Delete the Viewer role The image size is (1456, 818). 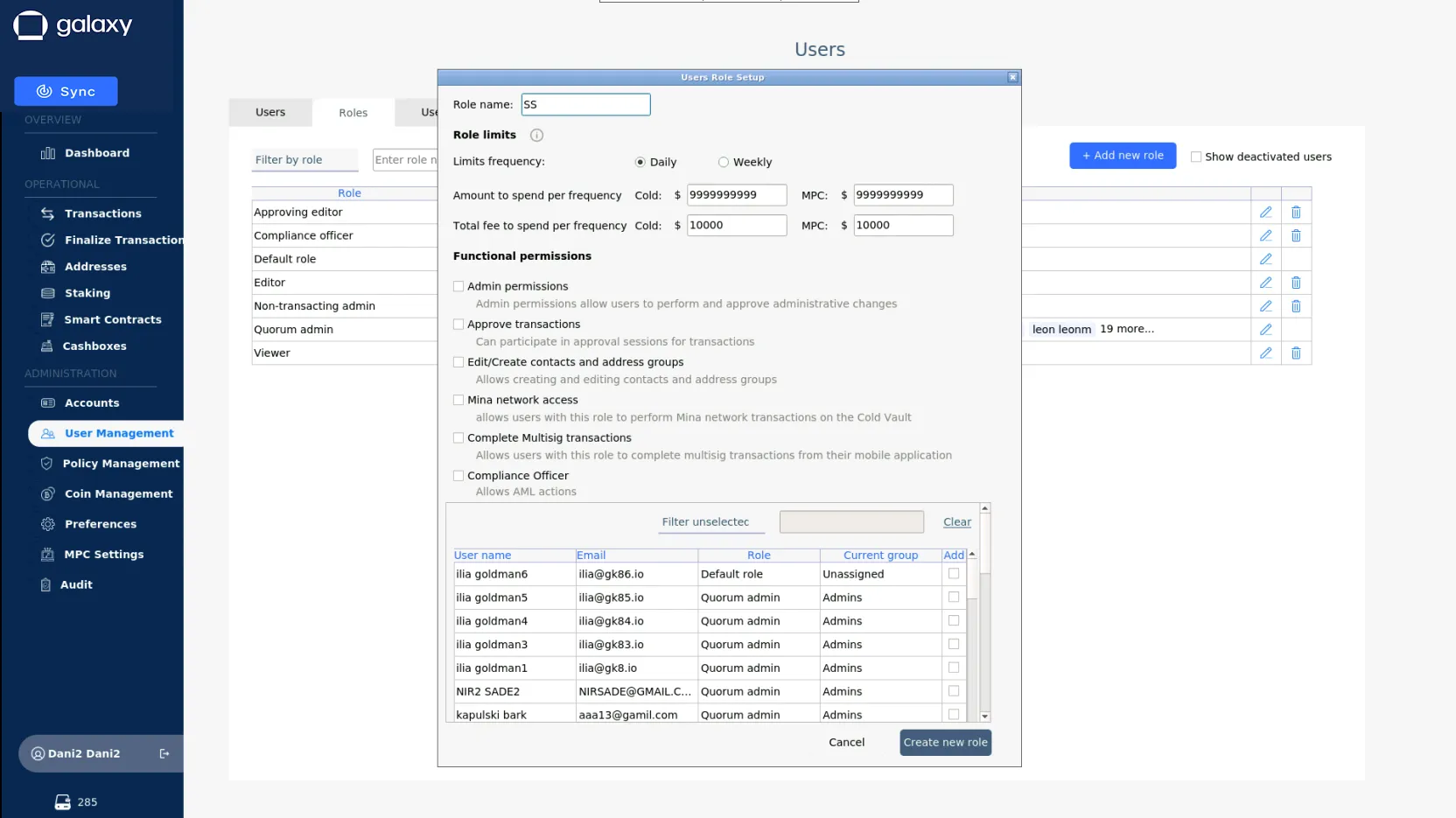tap(1296, 353)
